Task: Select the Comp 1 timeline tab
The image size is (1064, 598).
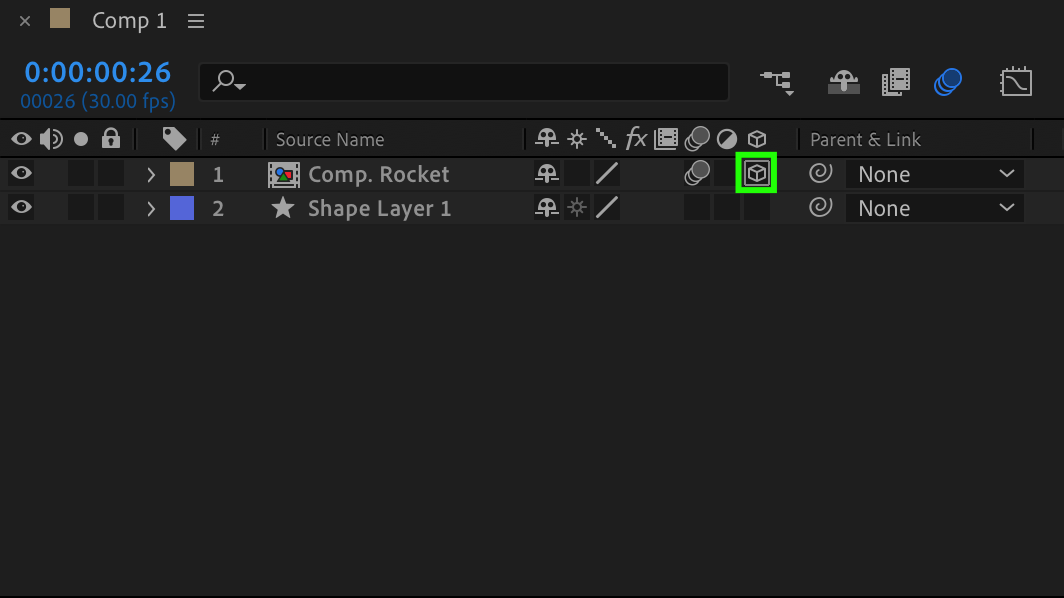Action: pyautogui.click(x=129, y=21)
